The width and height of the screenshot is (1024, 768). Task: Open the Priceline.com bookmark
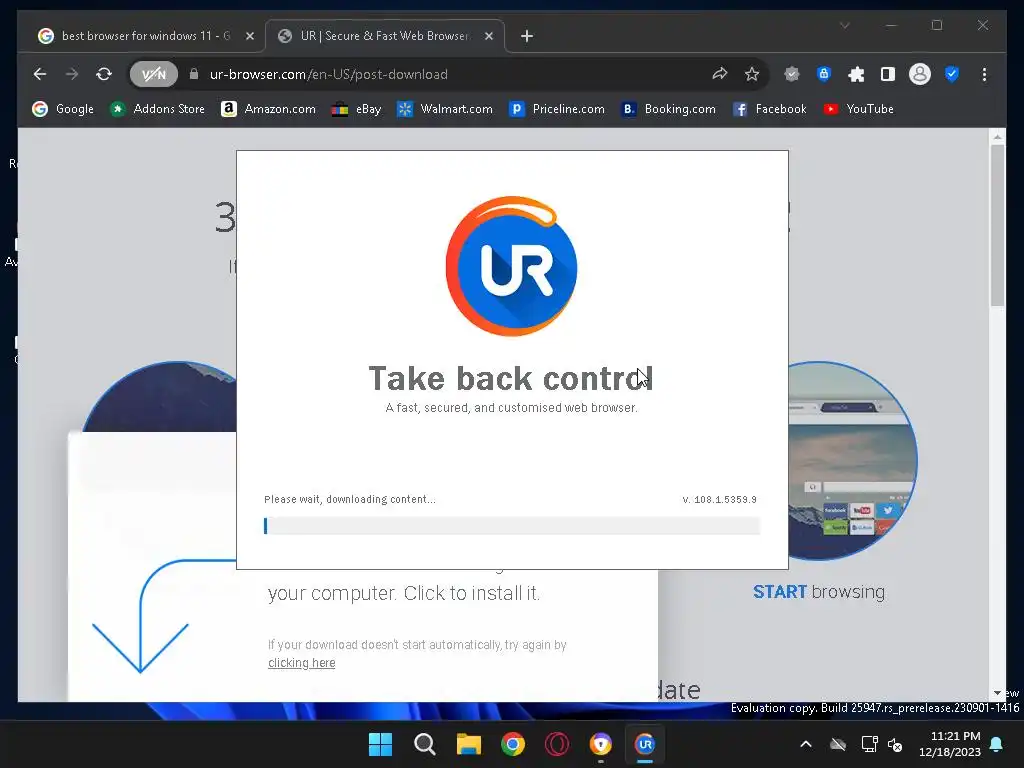557,109
